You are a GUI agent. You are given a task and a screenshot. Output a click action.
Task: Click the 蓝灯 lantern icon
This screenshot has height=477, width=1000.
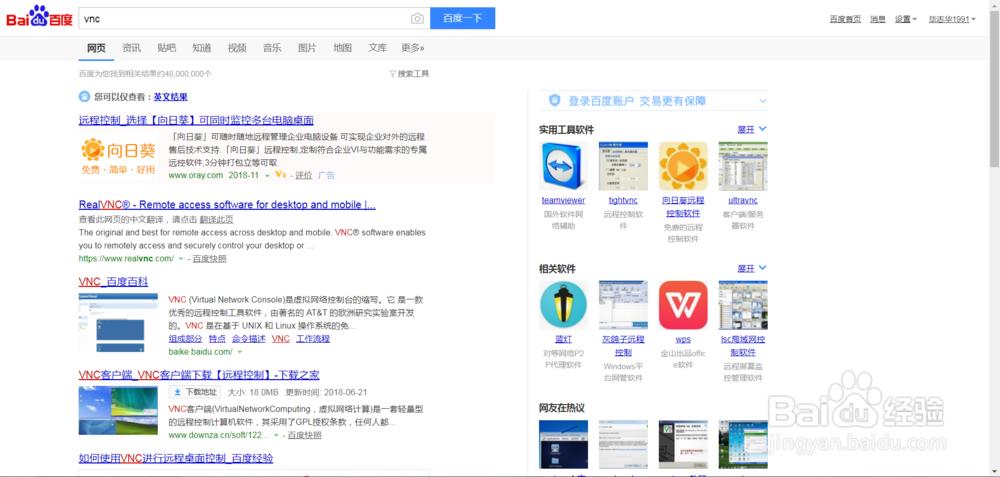tap(564, 305)
